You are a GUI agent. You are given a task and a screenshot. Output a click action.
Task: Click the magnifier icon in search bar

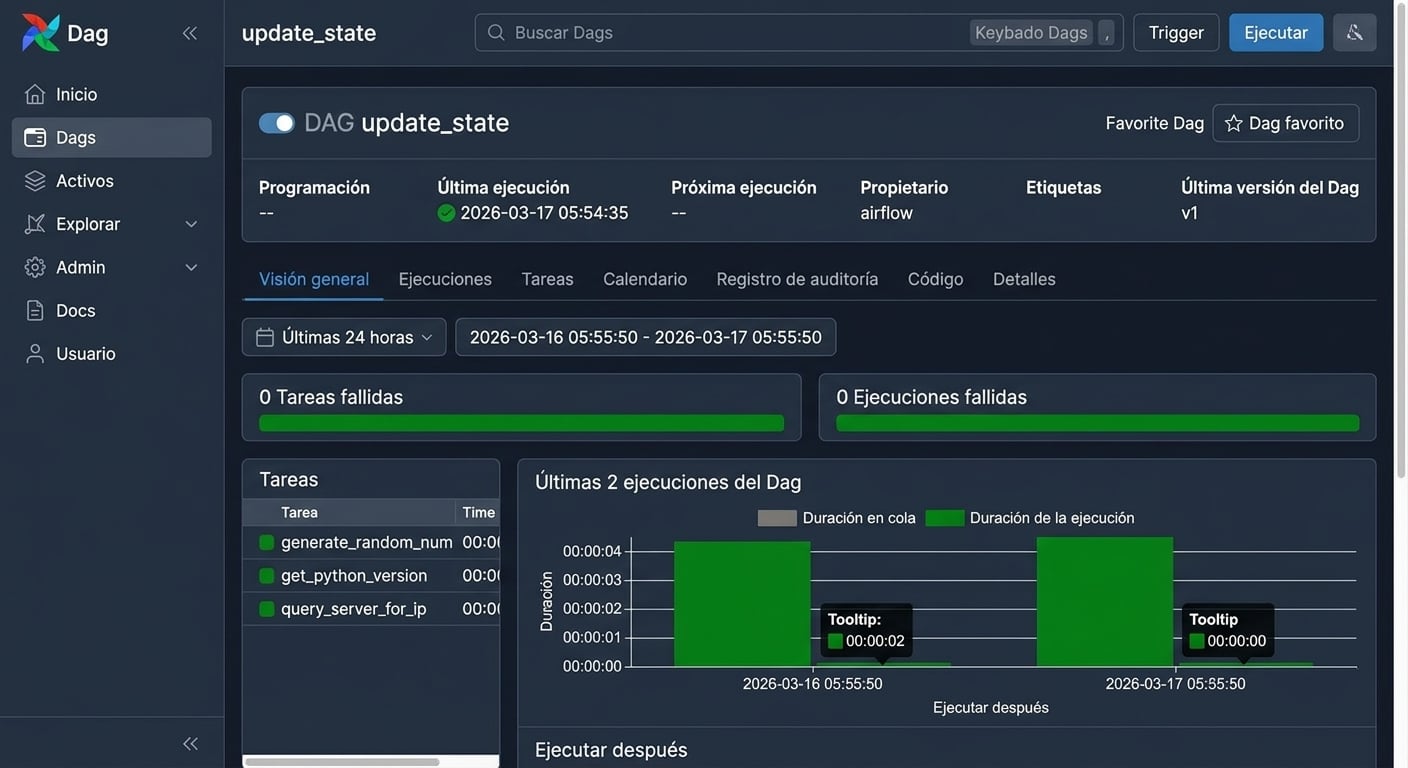click(496, 33)
